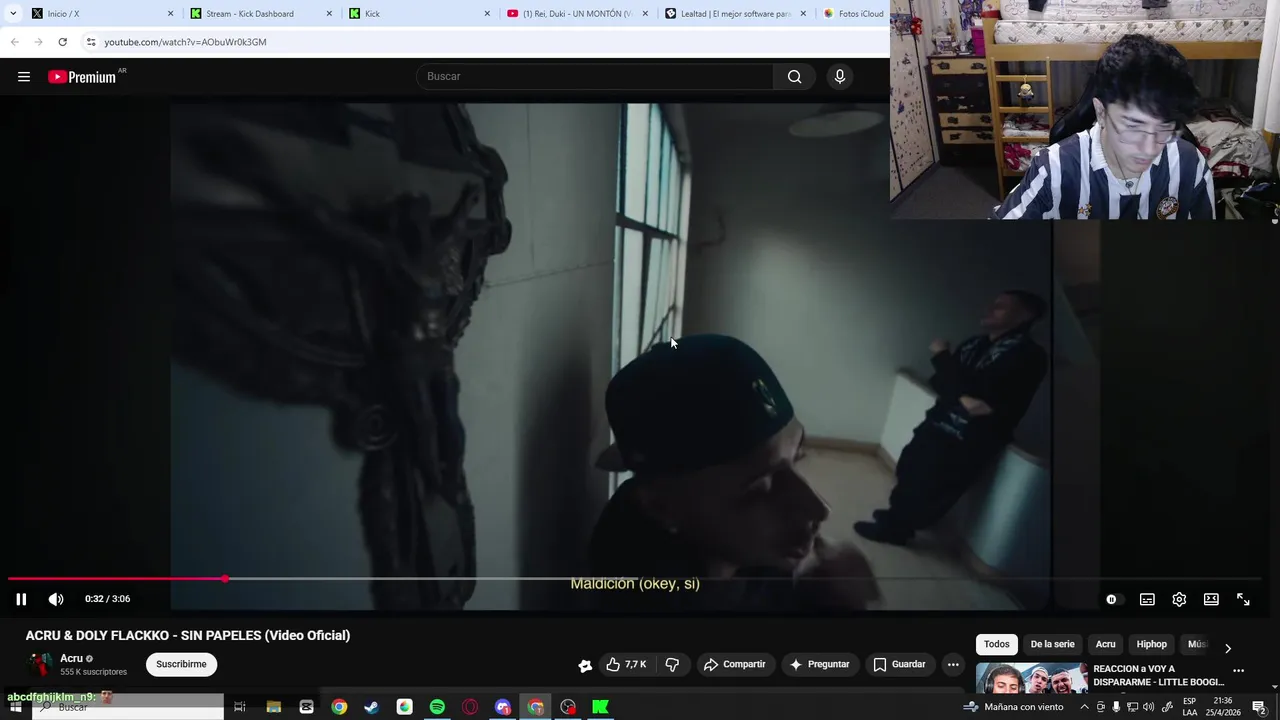Click the search magnifier button
1280x720 pixels.
coord(794,77)
